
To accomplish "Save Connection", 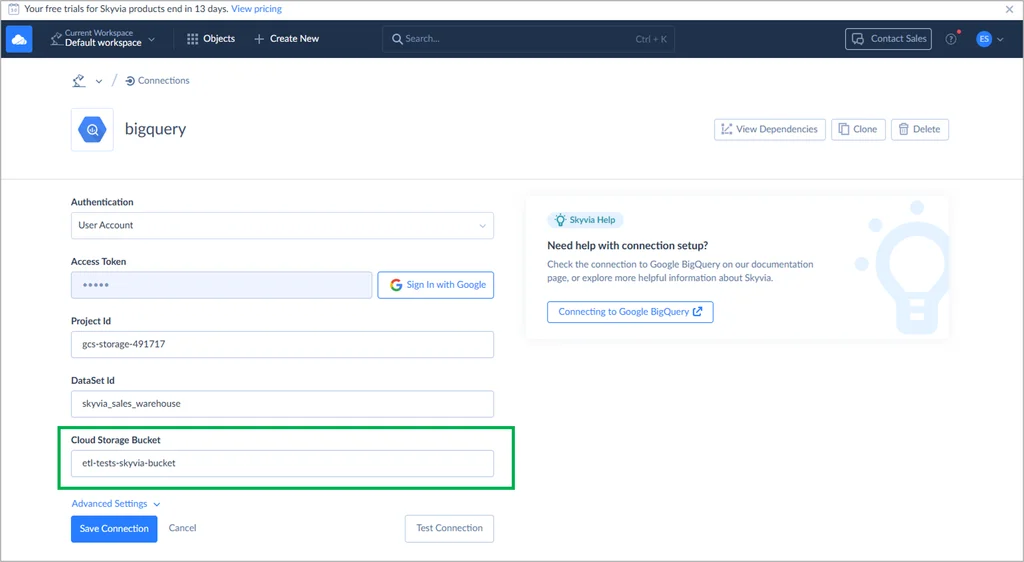I will (114, 529).
